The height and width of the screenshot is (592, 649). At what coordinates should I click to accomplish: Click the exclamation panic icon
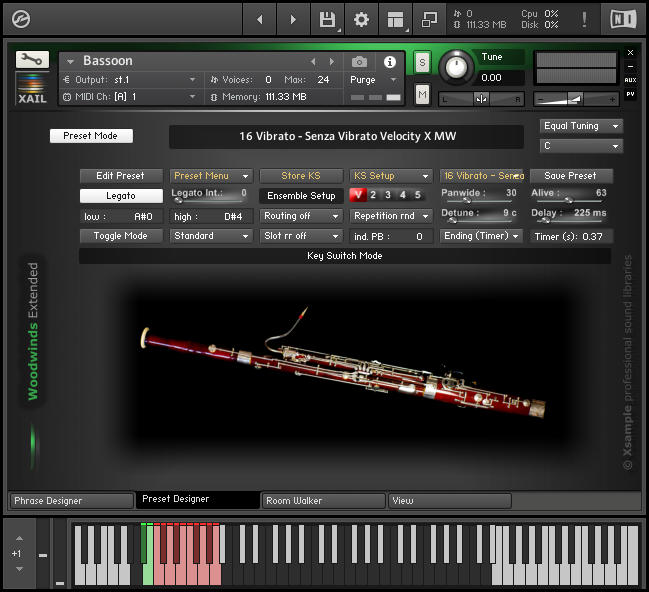click(584, 19)
